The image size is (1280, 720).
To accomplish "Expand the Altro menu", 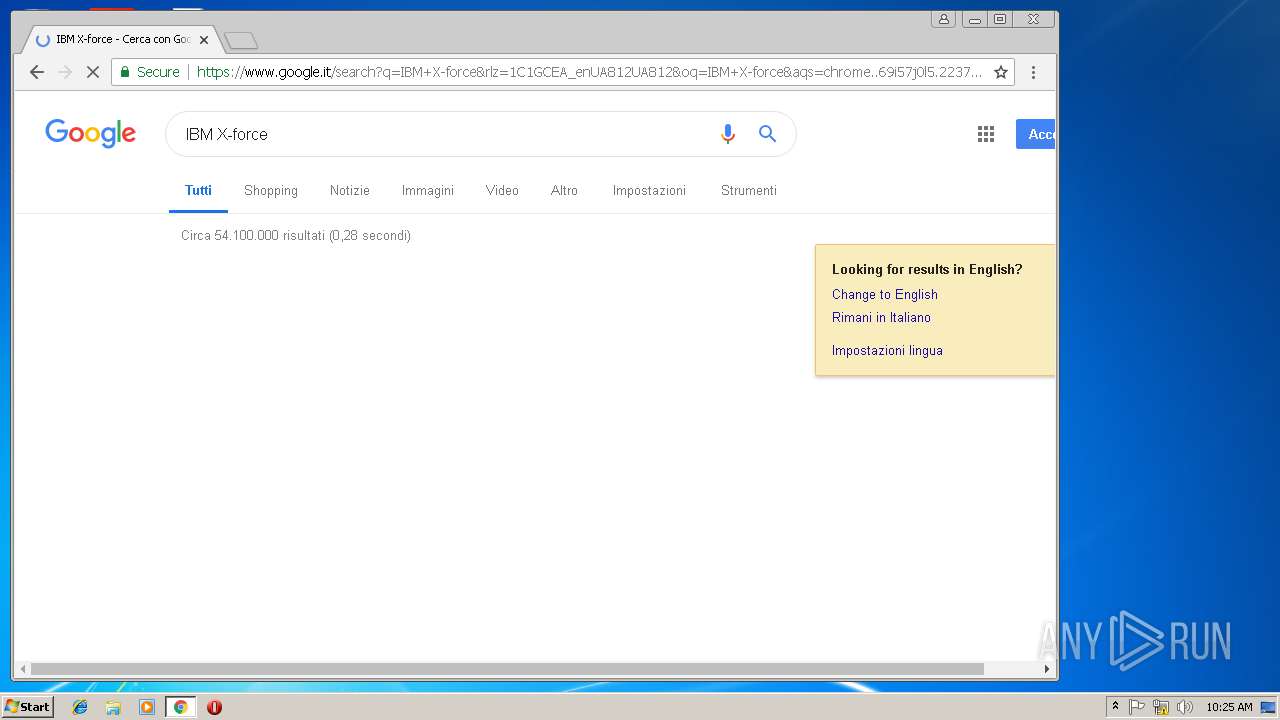I will pos(564,190).
